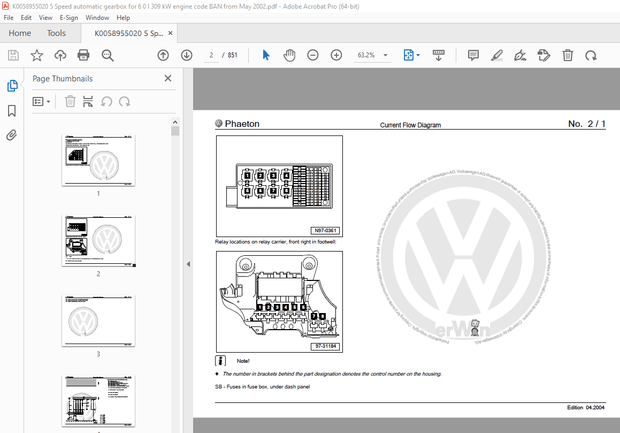Select the arrow selection tool
Image resolution: width=620 pixels, height=433 pixels.
pyautogui.click(x=266, y=55)
